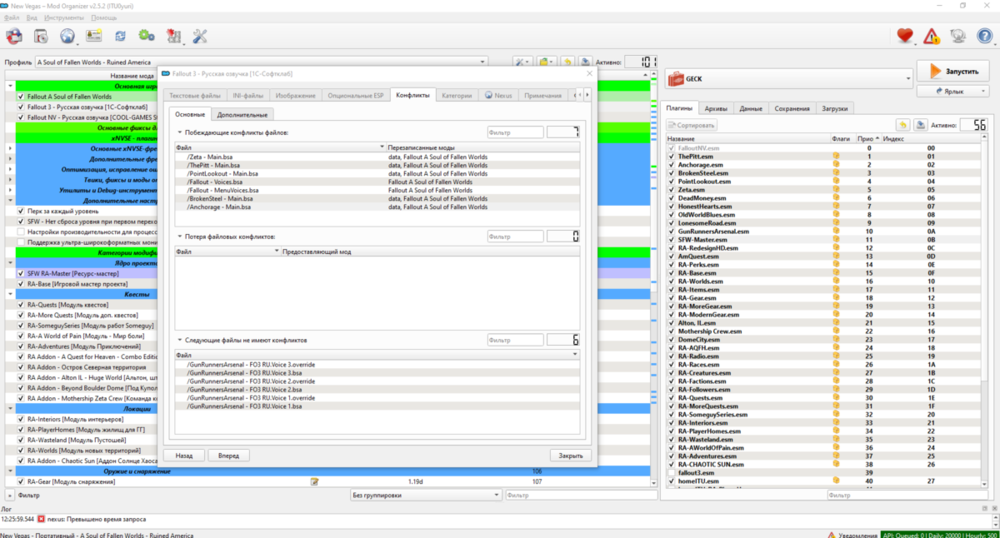
Task: Open the mod list wrench actions icon
Action: tap(522, 62)
